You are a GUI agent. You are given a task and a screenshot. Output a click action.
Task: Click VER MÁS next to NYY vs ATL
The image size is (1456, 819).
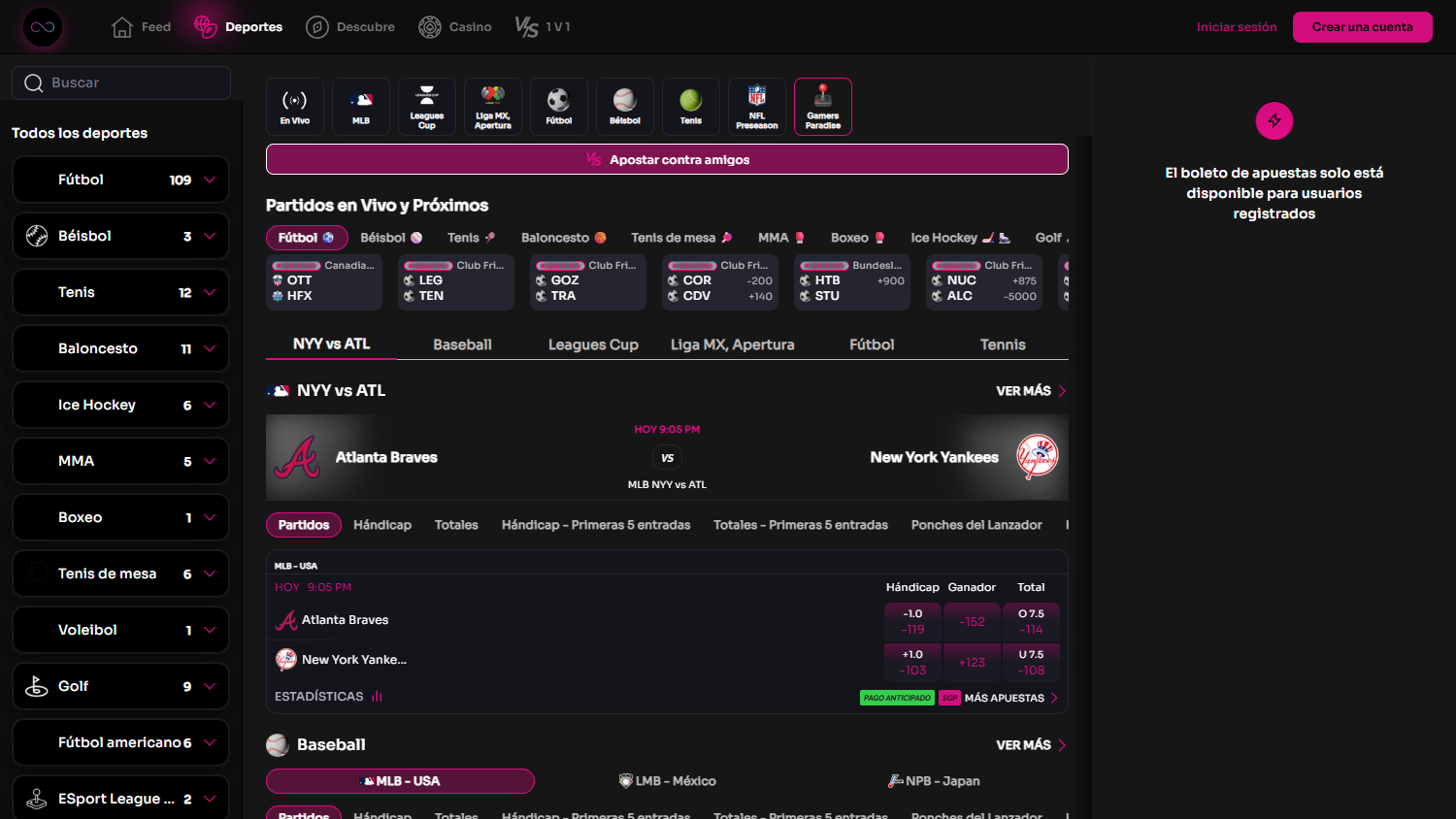point(1031,391)
